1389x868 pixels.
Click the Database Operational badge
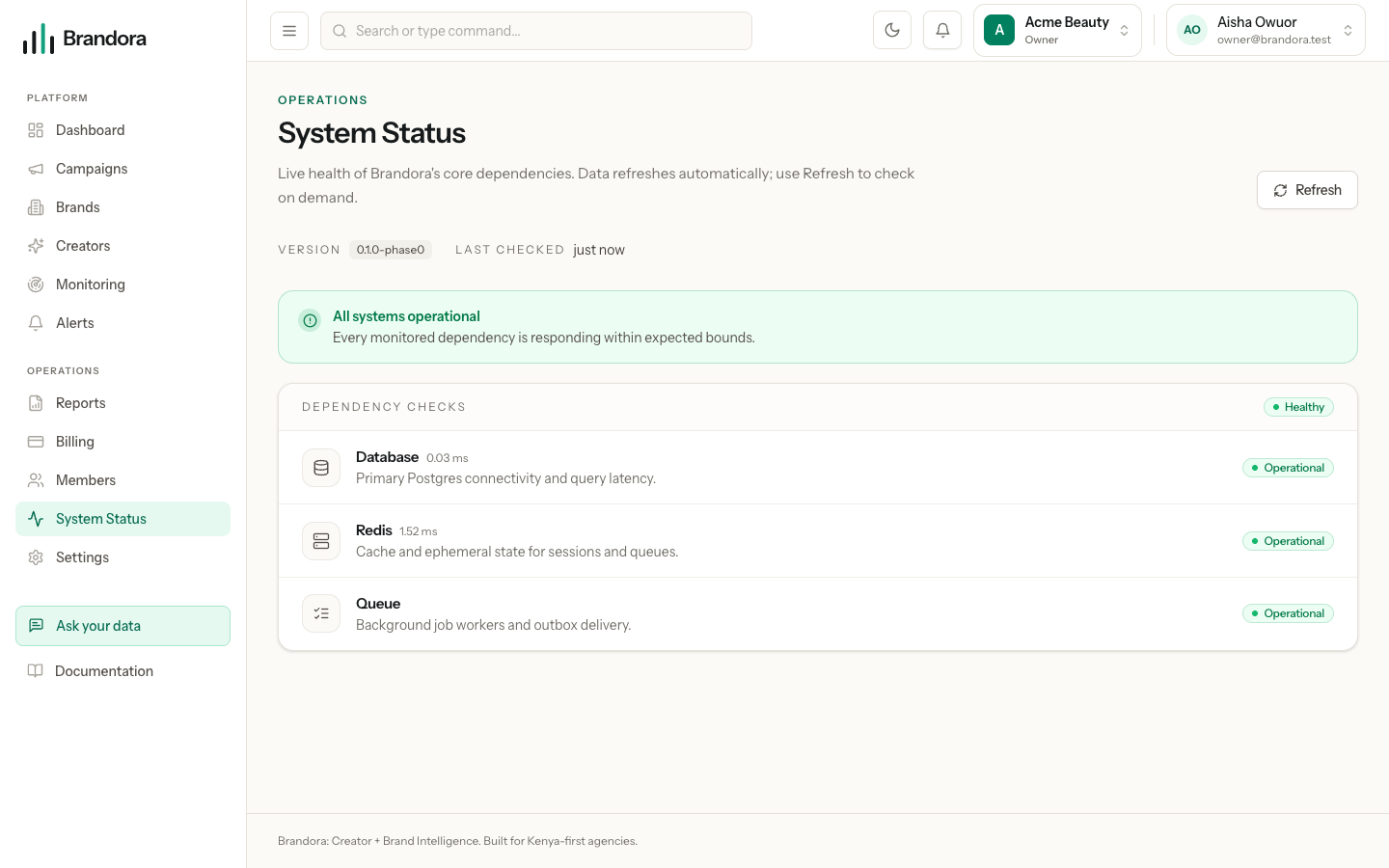pos(1288,468)
